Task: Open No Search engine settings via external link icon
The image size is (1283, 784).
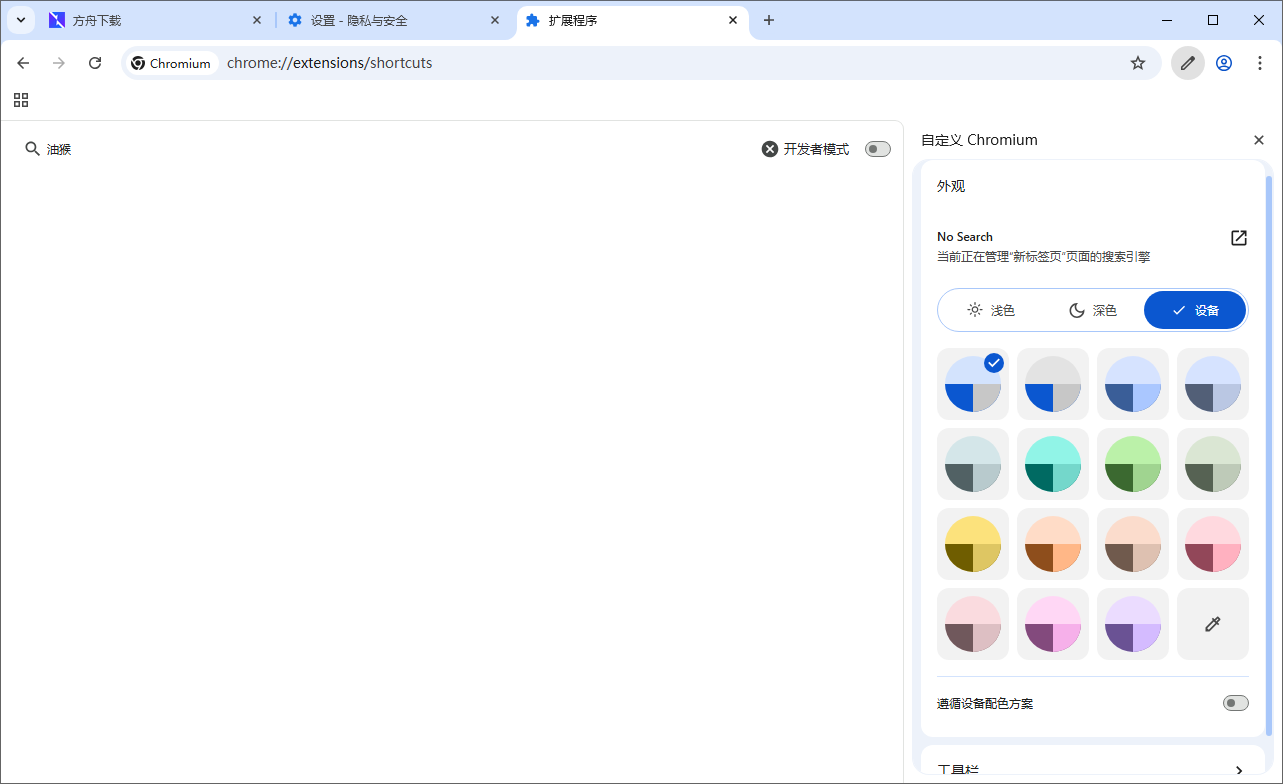Action: point(1238,238)
